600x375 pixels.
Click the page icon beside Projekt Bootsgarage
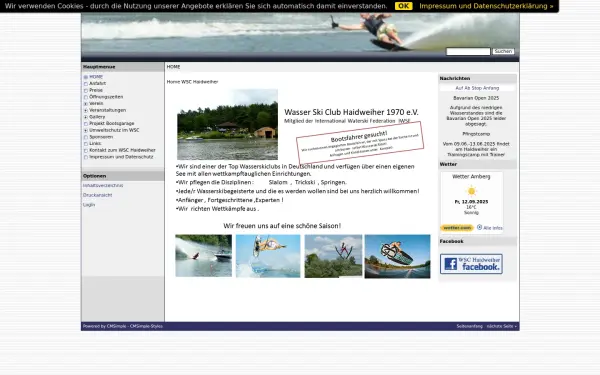click(x=86, y=124)
